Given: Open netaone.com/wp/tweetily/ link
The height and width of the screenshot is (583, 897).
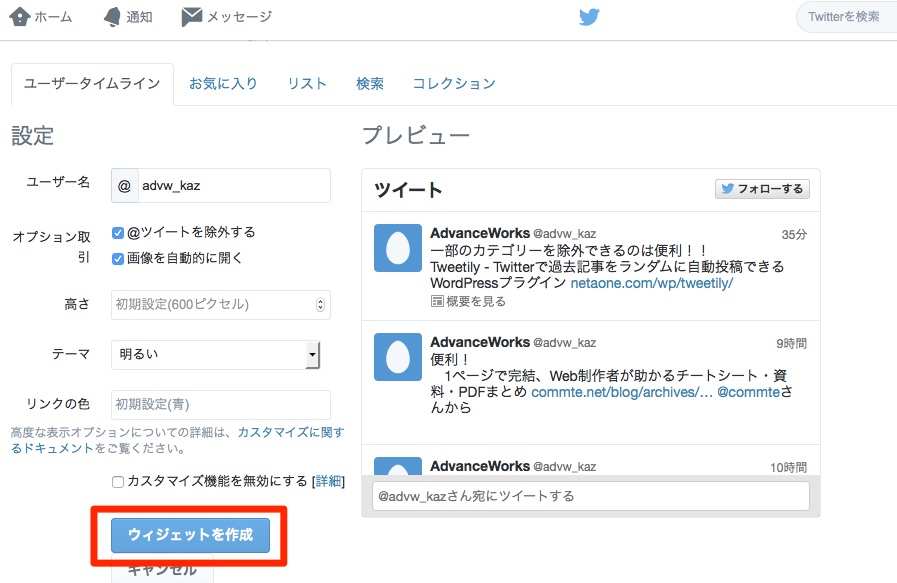Looking at the screenshot, I should coord(652,283).
